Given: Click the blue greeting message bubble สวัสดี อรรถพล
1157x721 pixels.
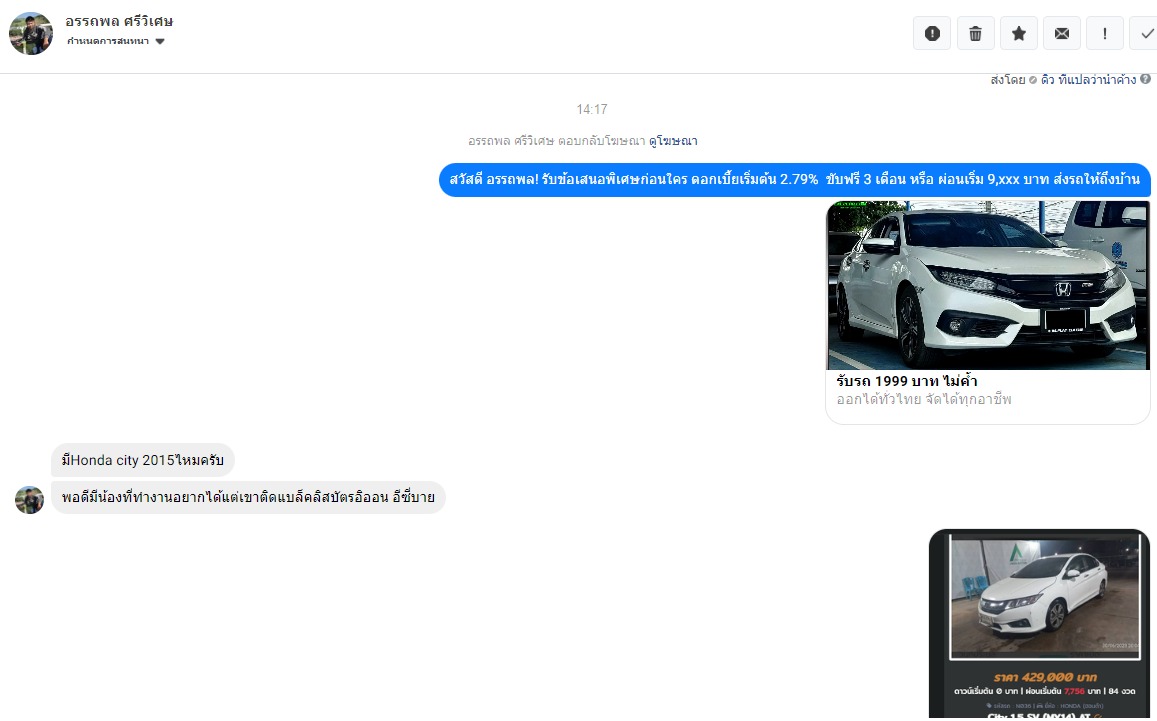Looking at the screenshot, I should (x=795, y=179).
